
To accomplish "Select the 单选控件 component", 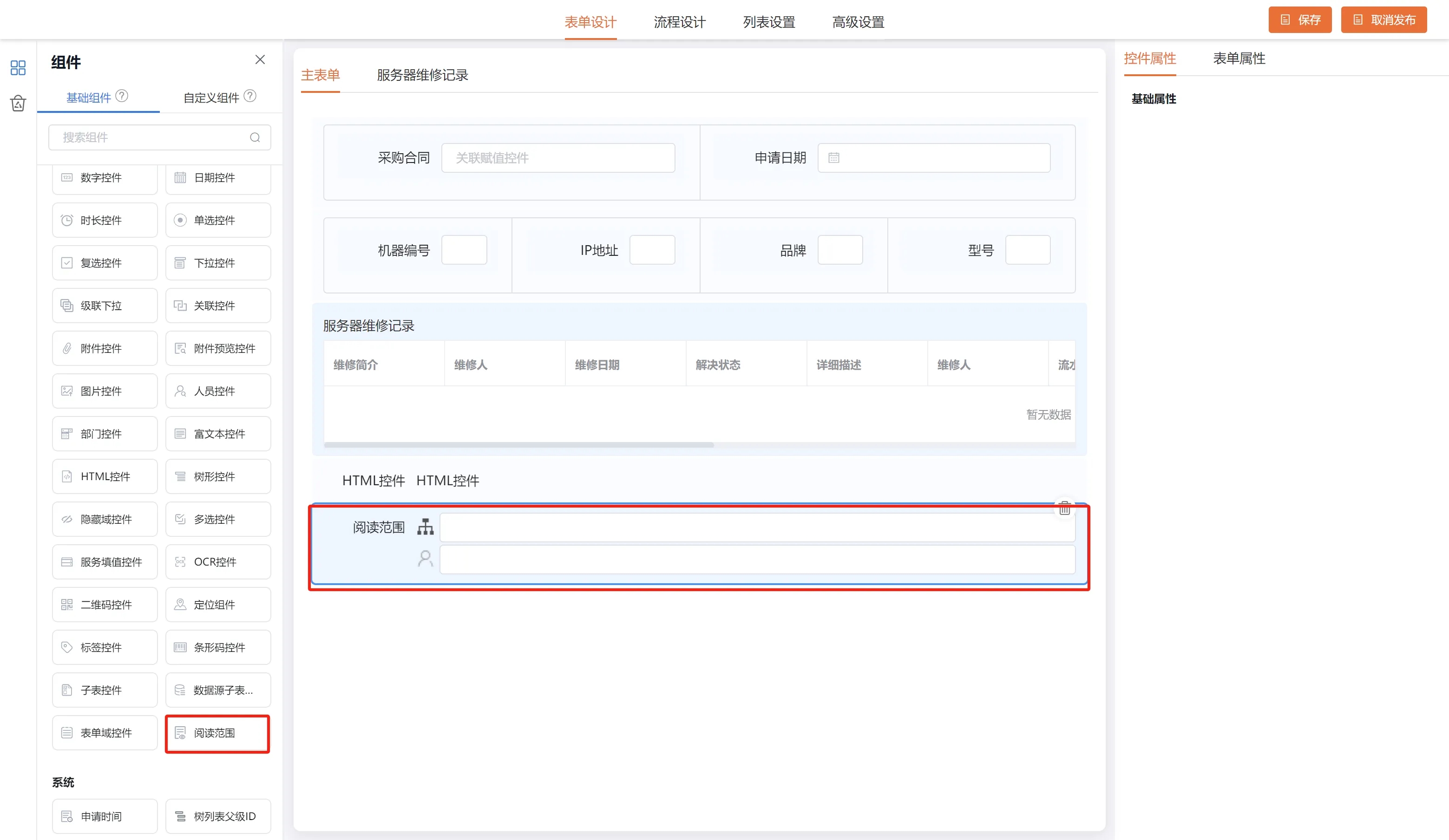I will [218, 220].
